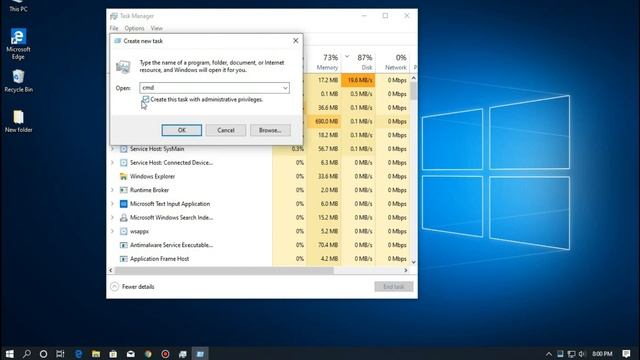Click the horizontal scrollbar right arrow

406,270
